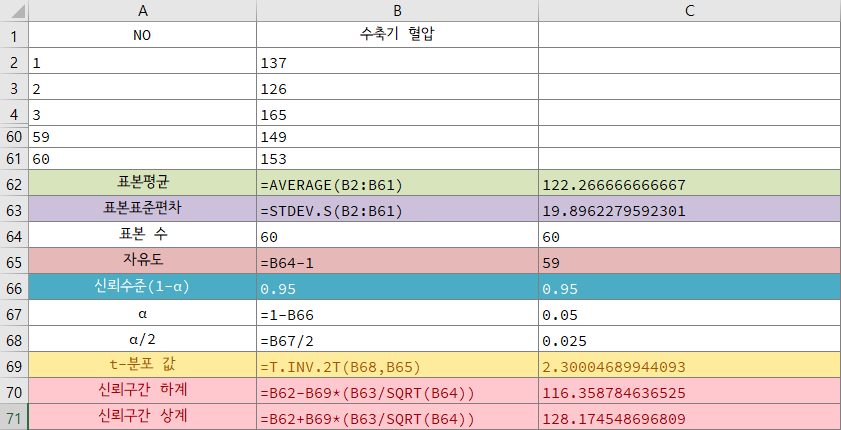Select the =B62+B69*(B63/SQRT(B64)) formula cell
Image resolution: width=841 pixels, height=430 pixels.
click(397, 417)
